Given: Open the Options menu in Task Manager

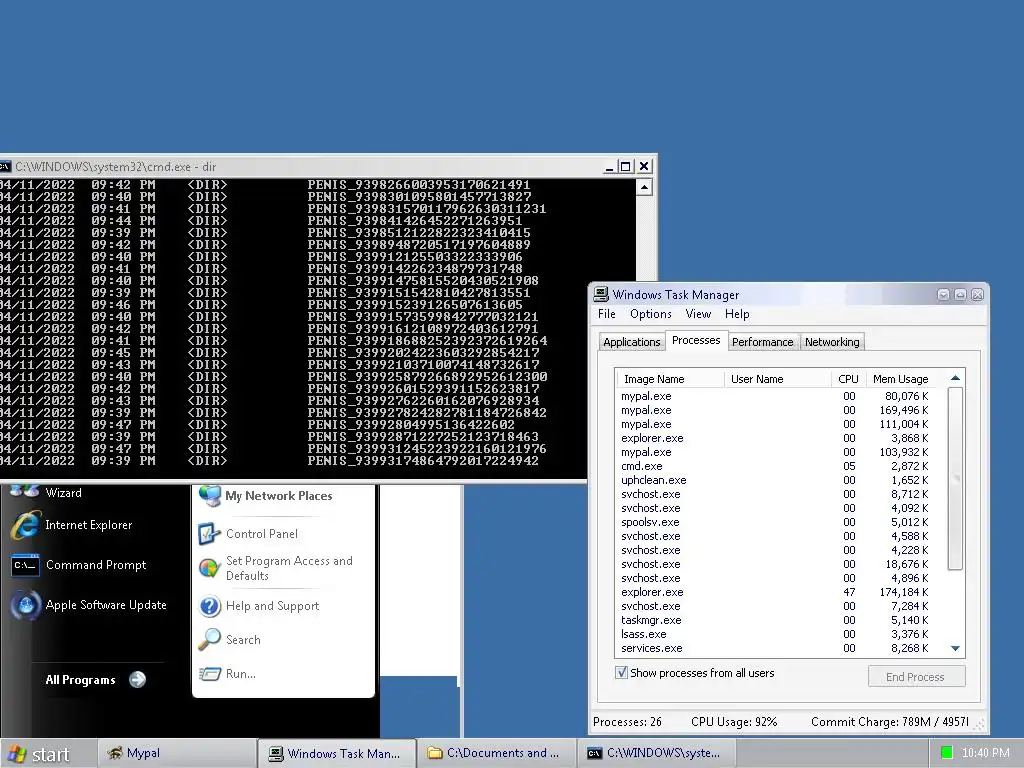Looking at the screenshot, I should 650,314.
